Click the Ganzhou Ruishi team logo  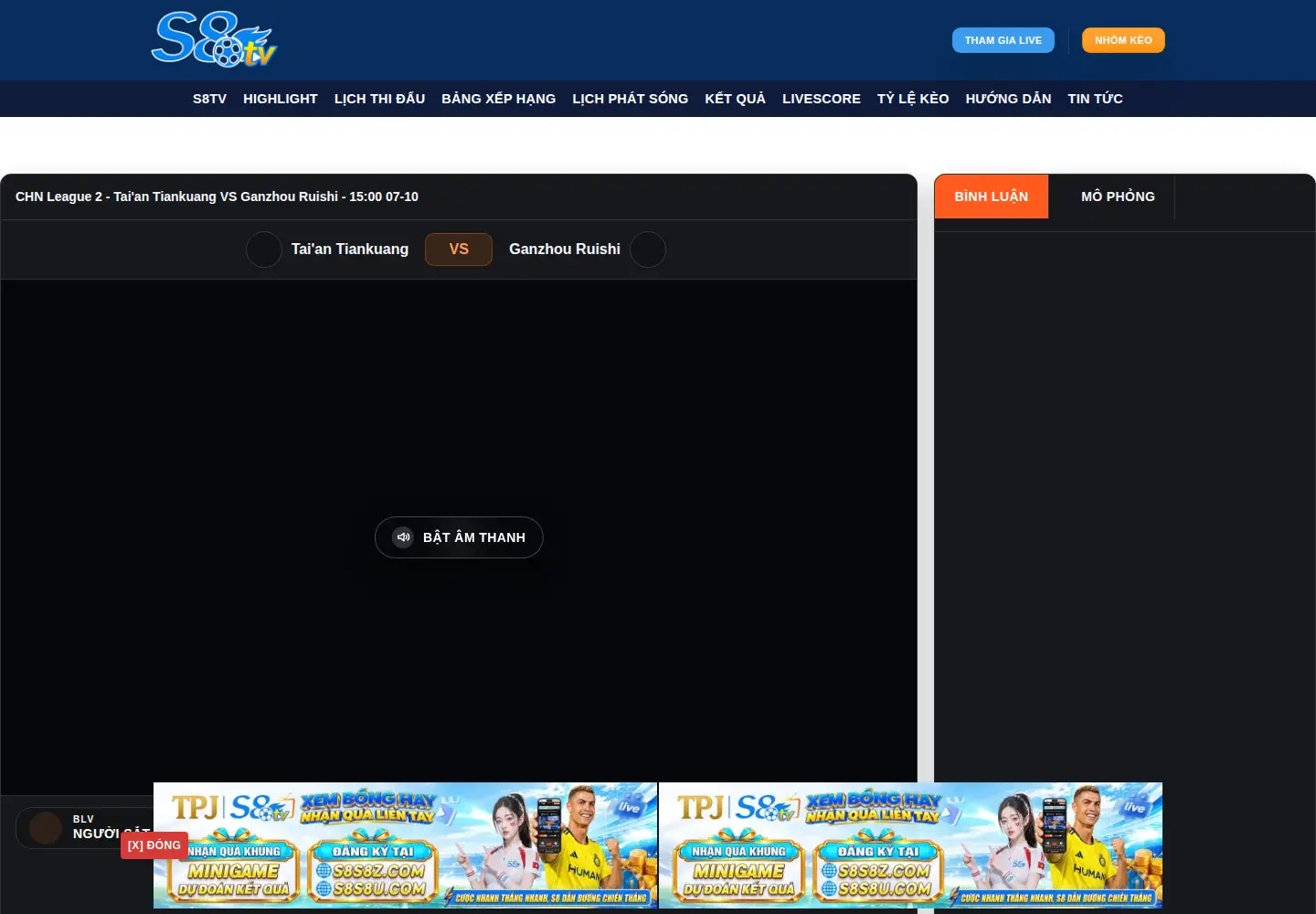648,250
